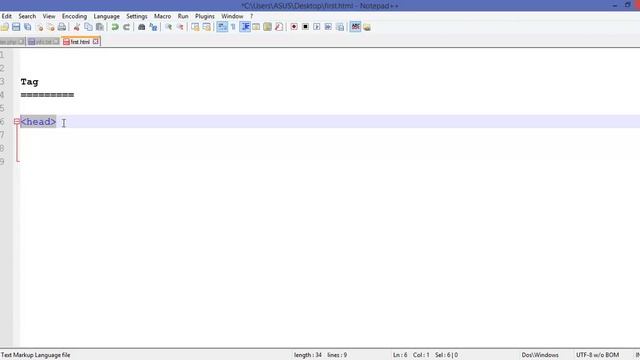
Task: Start macro recording with red dot icon
Action: [294, 27]
